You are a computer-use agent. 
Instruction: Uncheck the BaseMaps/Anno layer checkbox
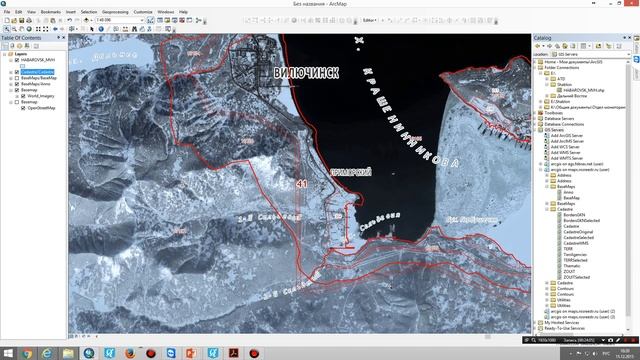pyautogui.click(x=17, y=84)
